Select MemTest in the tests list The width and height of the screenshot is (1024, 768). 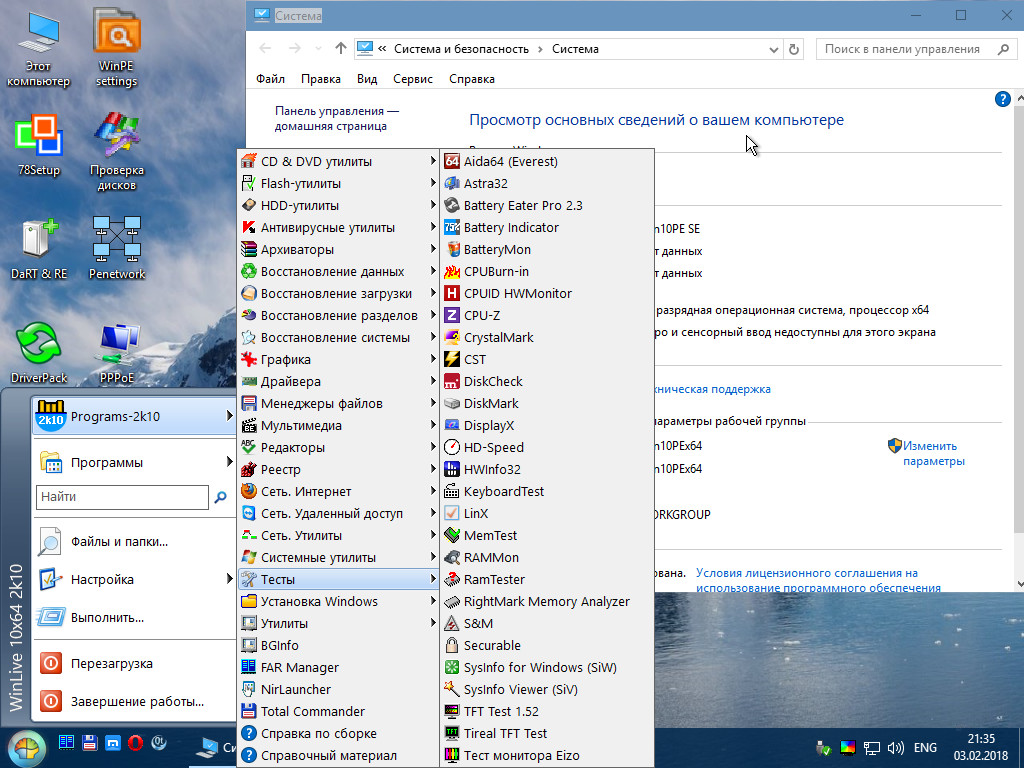click(x=490, y=535)
